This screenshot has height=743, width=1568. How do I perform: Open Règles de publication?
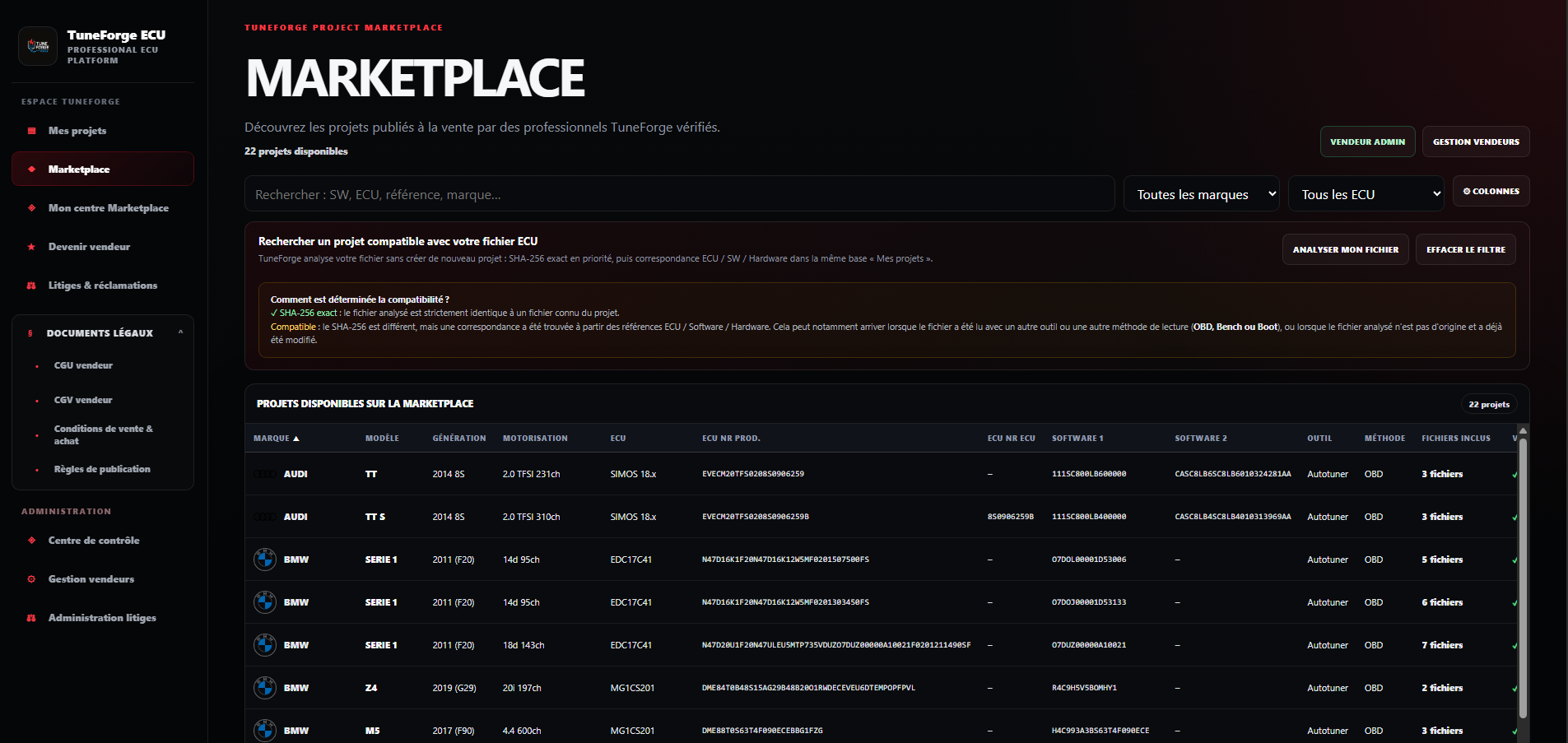pos(102,469)
